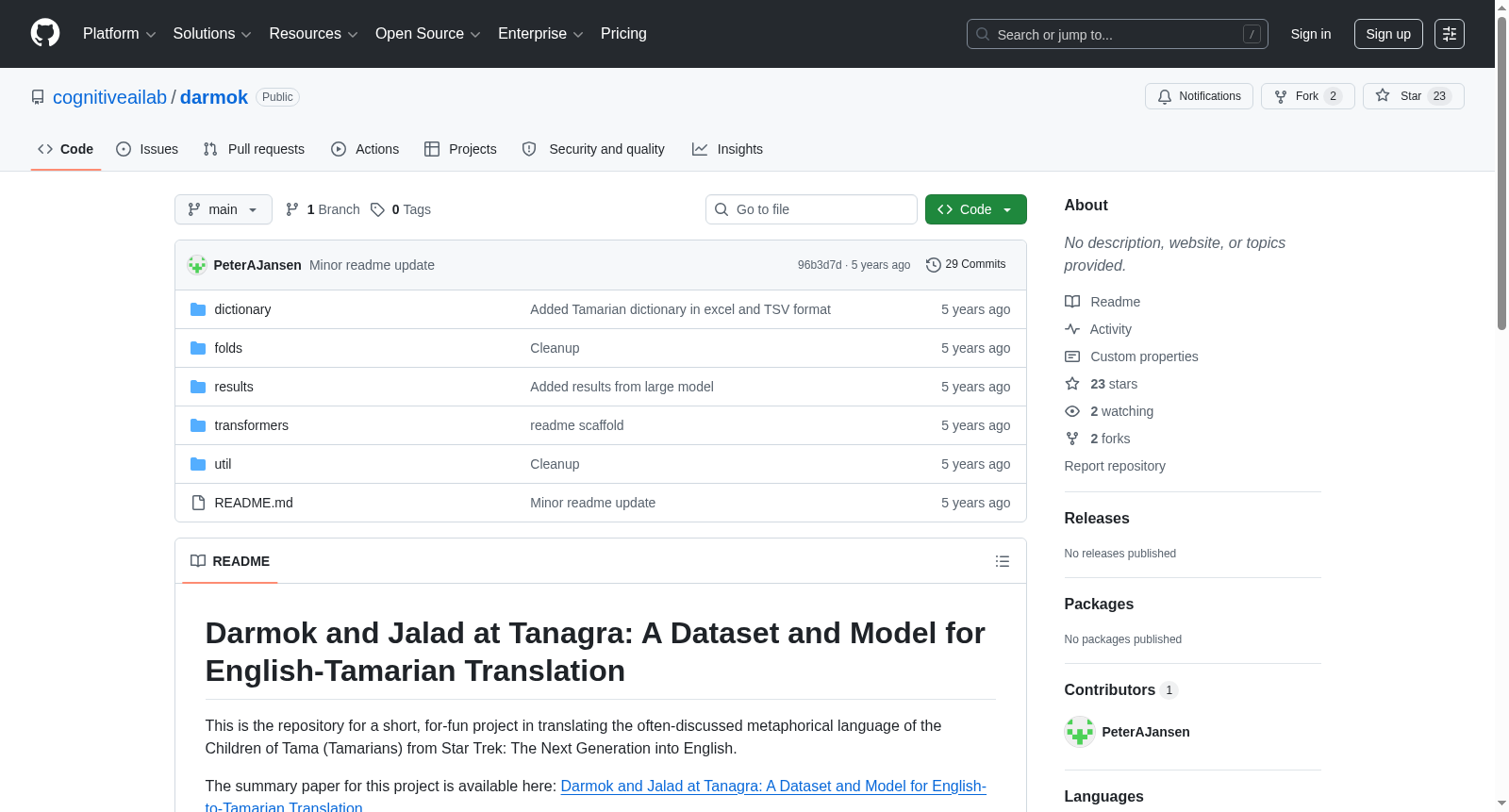
Task: Open the Releases section heading
Action: click(x=1097, y=519)
